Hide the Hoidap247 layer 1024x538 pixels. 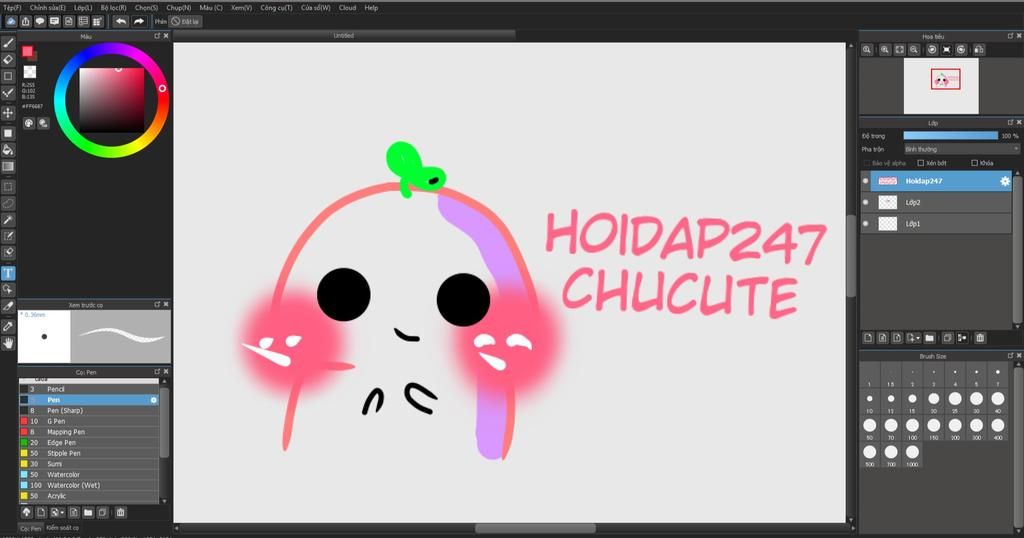pos(866,181)
